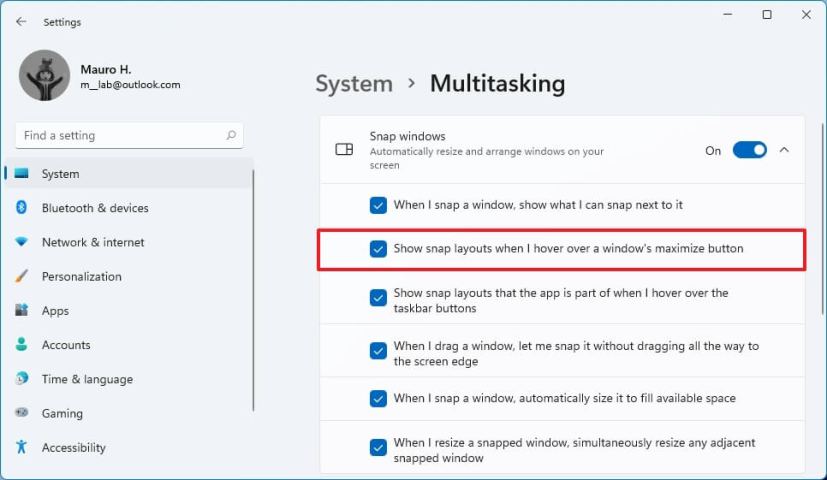Select System in the sidebar

[x=60, y=174]
